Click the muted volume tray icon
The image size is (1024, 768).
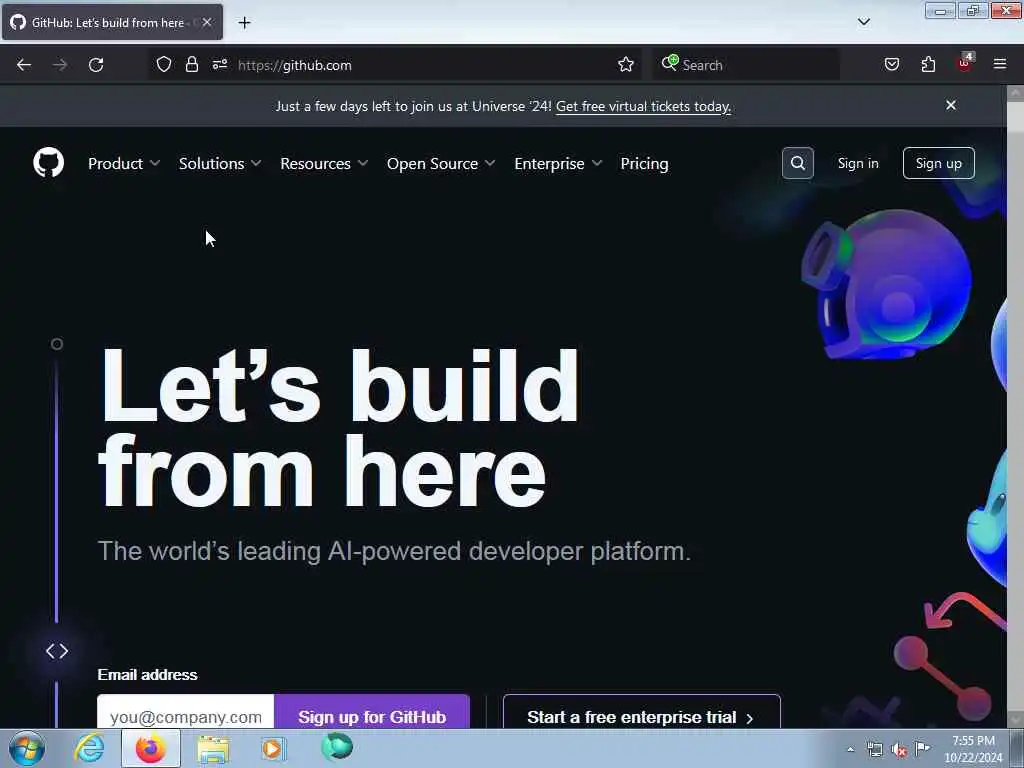tap(899, 750)
